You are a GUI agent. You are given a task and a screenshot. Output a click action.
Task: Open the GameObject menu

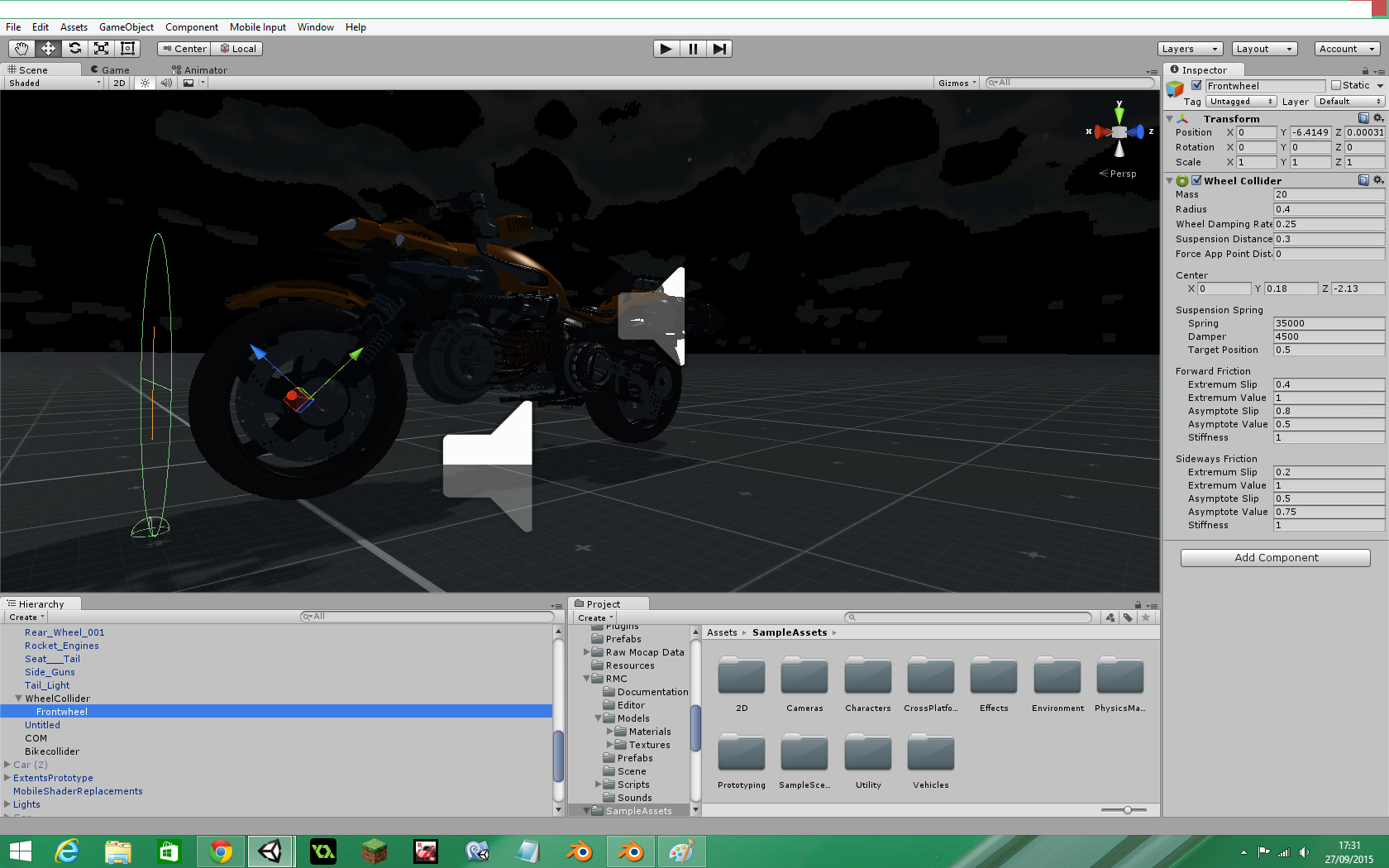tap(126, 27)
